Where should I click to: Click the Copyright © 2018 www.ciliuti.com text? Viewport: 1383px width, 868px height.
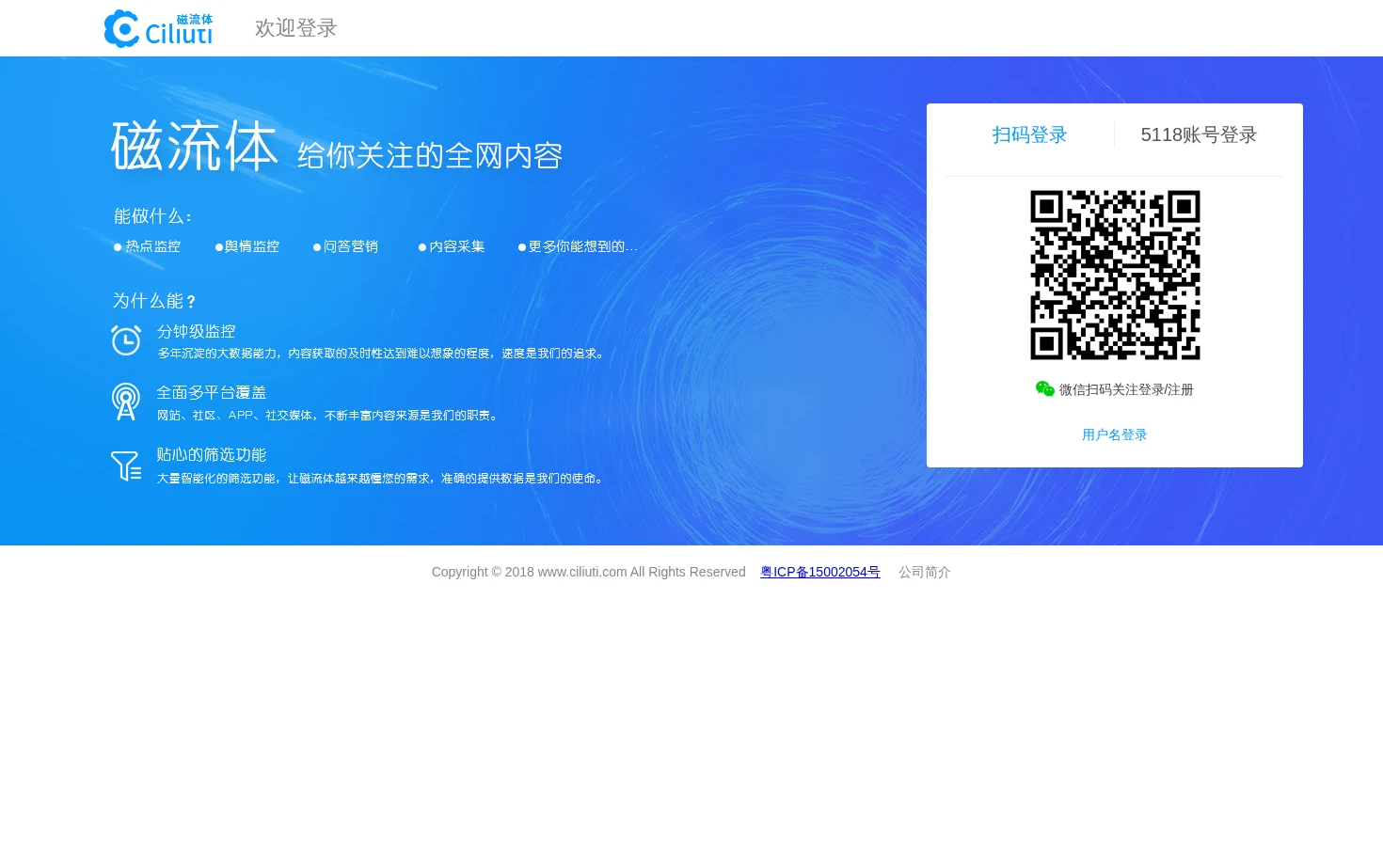click(x=589, y=572)
